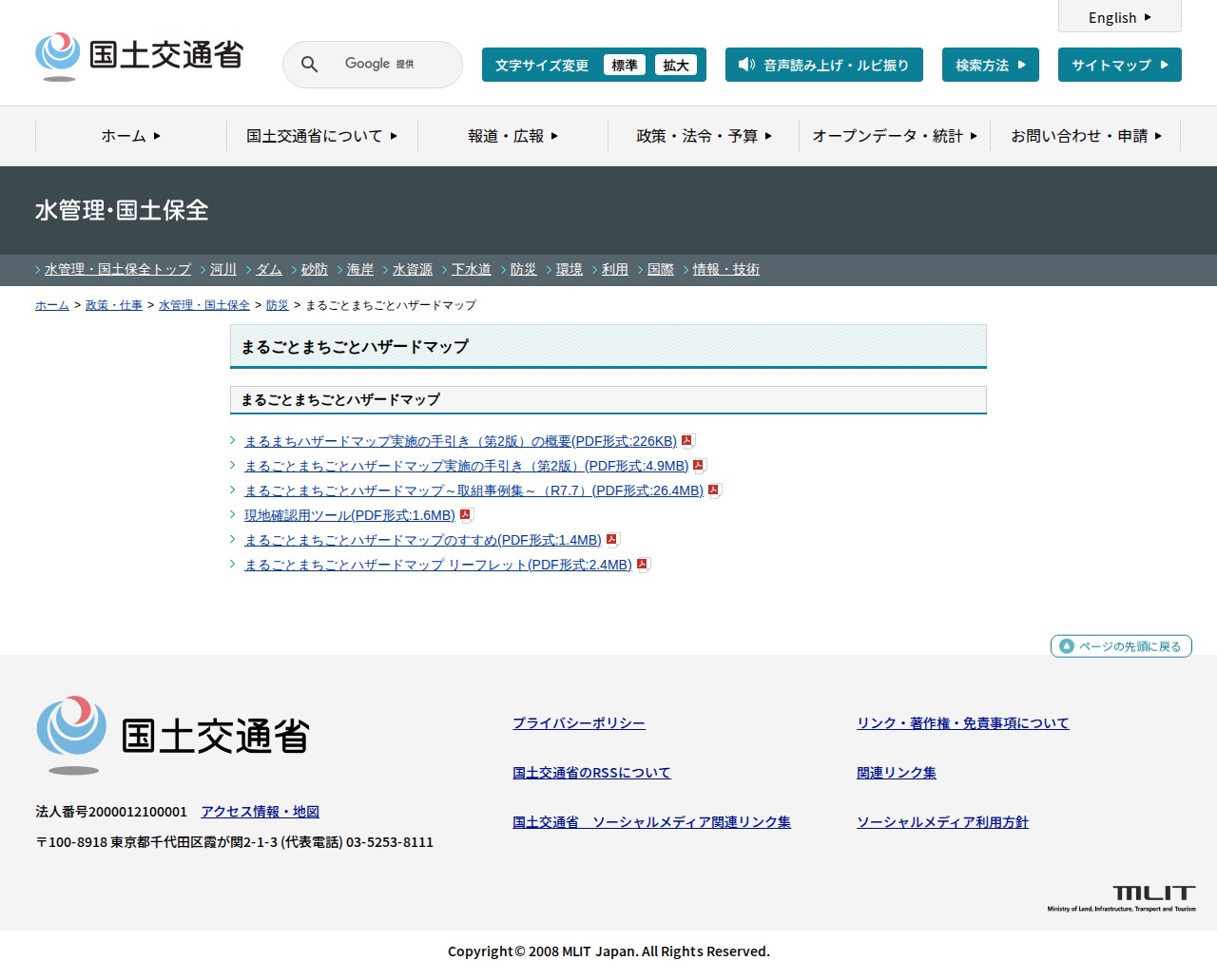
Task: Click 防災 in the breadcrumb trail
Action: pos(277,305)
